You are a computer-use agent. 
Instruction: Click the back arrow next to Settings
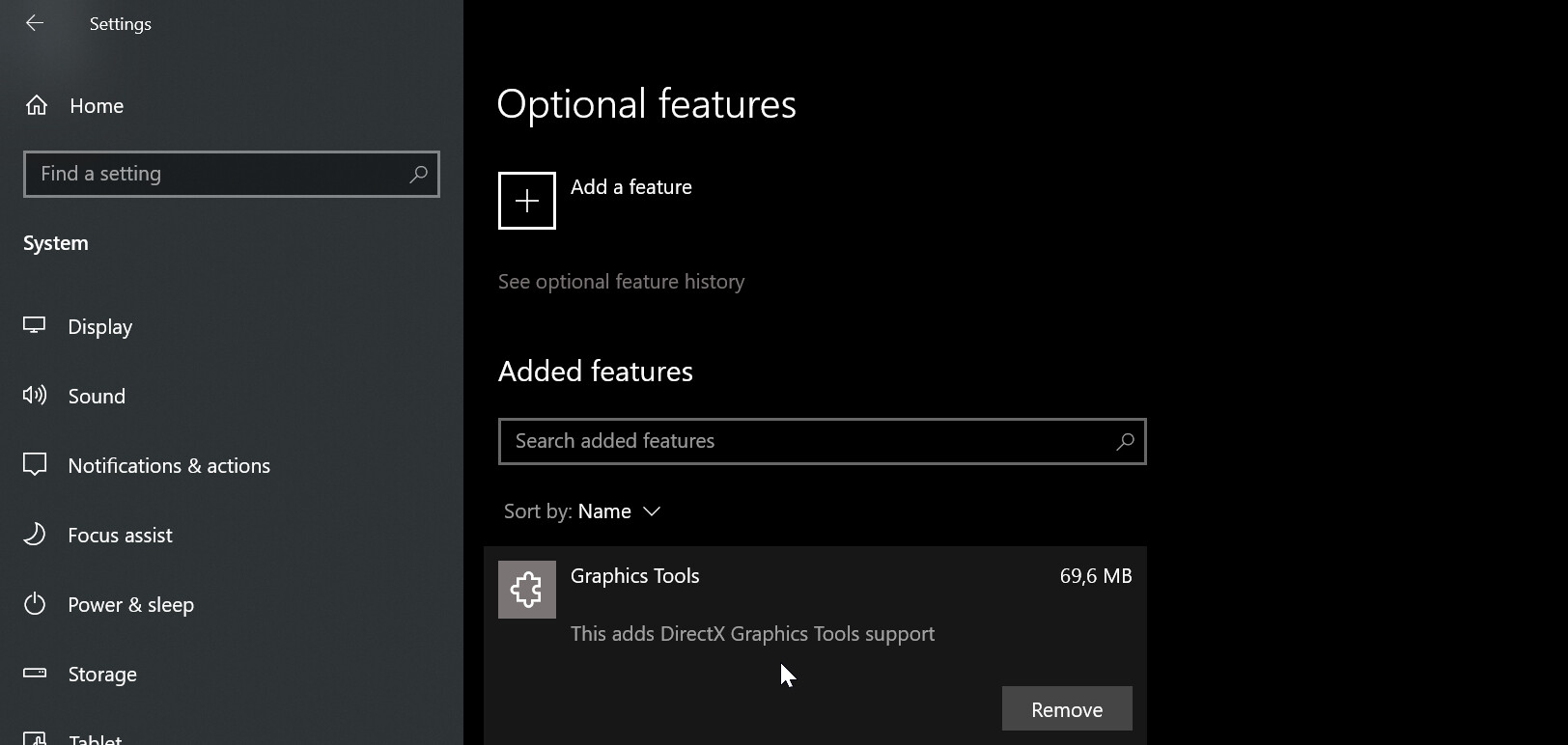35,23
